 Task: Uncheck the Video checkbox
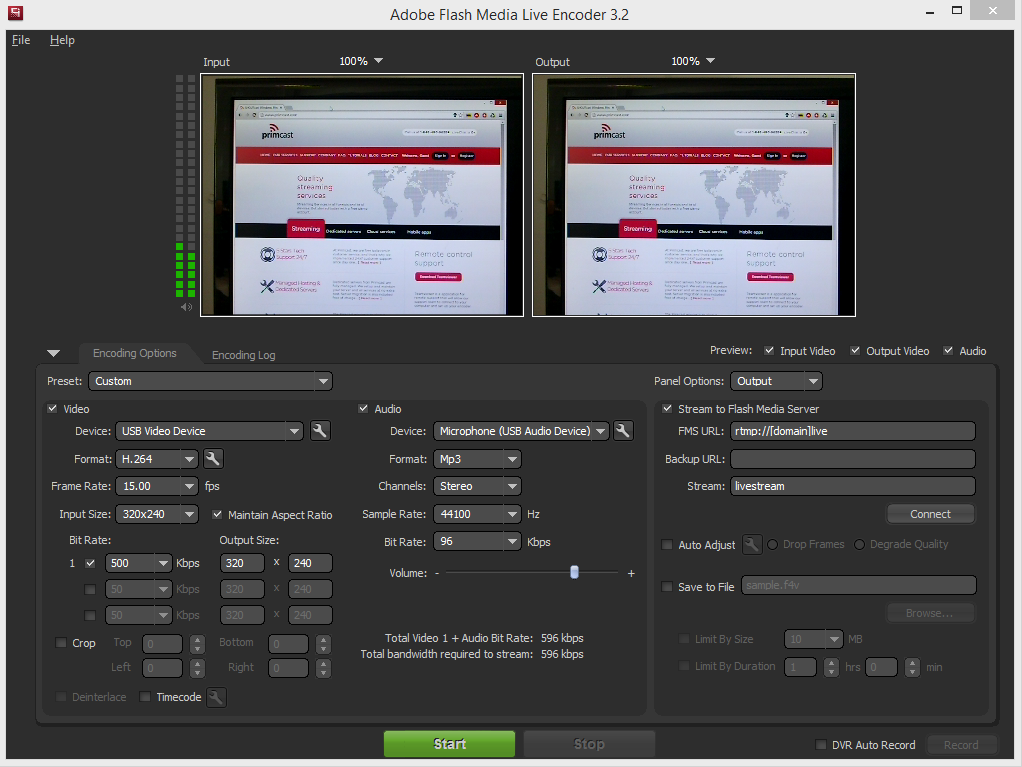click(52, 409)
